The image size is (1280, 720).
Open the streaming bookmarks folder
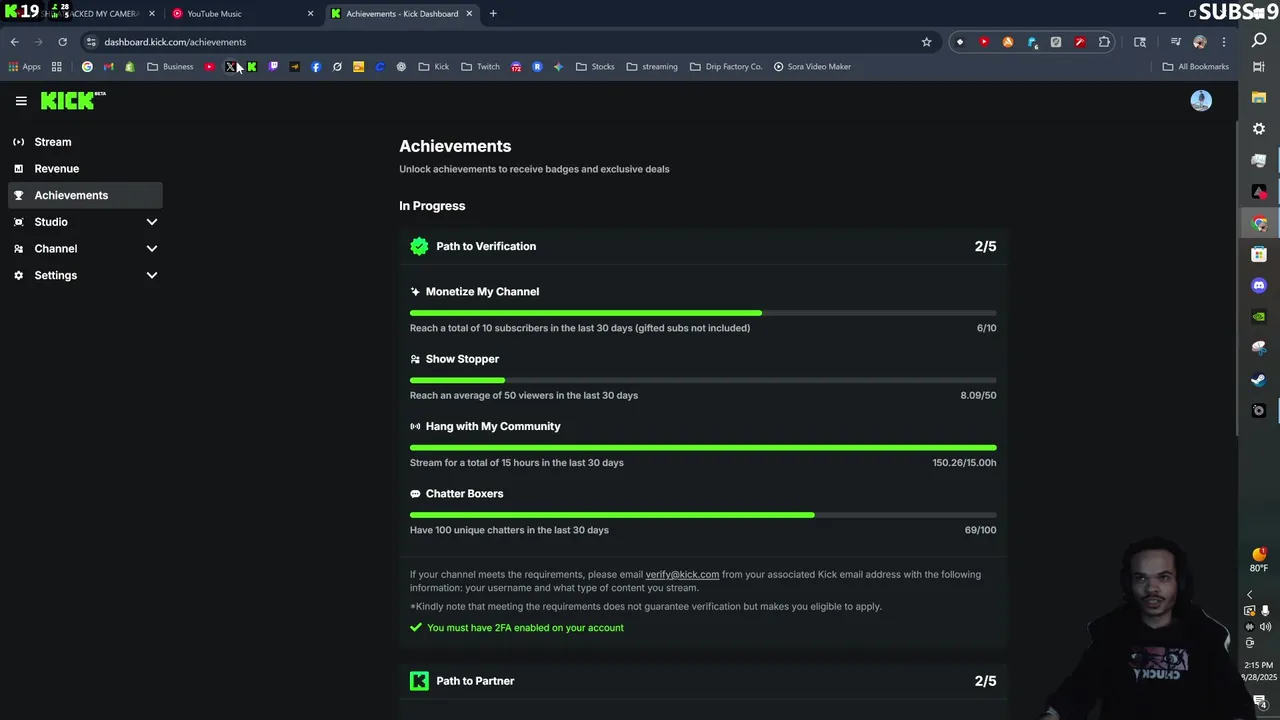point(652,67)
